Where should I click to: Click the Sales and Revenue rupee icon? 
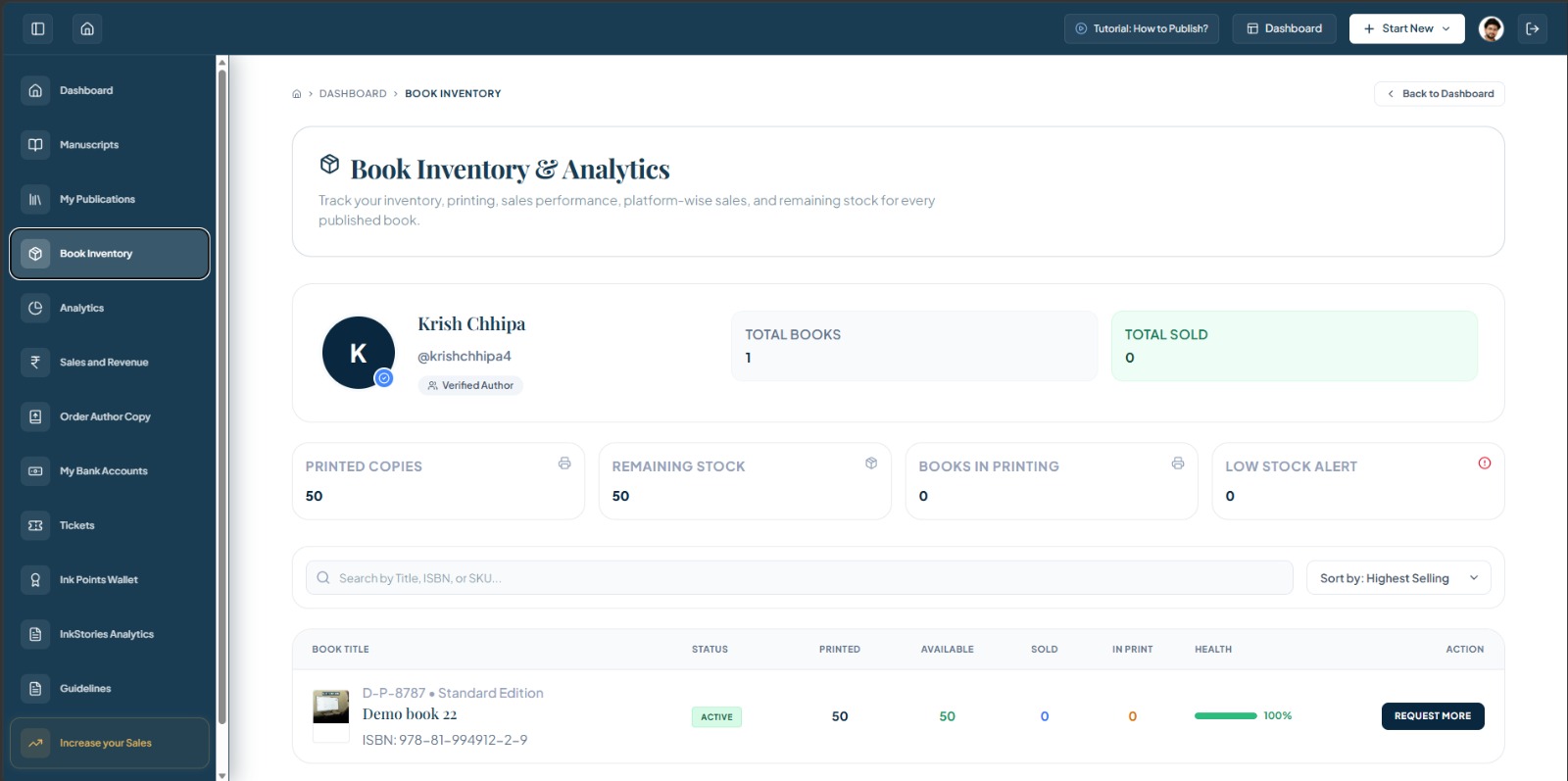click(35, 363)
